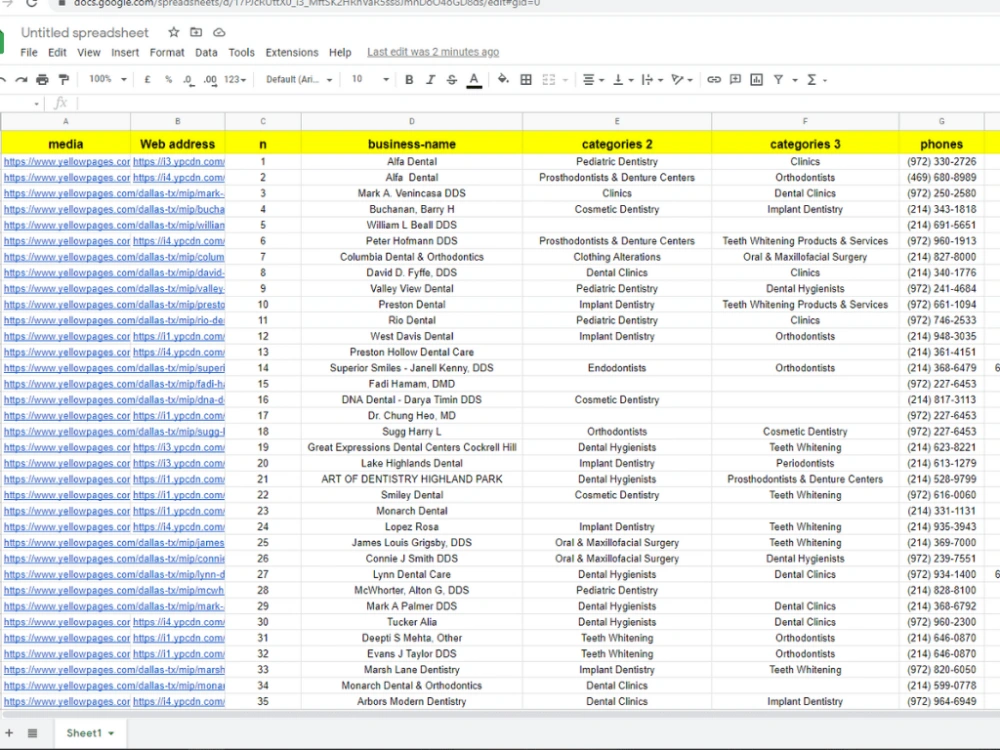The image size is (1000, 750).
Task: Open the 100% zoom dropdown
Action: coord(107,79)
